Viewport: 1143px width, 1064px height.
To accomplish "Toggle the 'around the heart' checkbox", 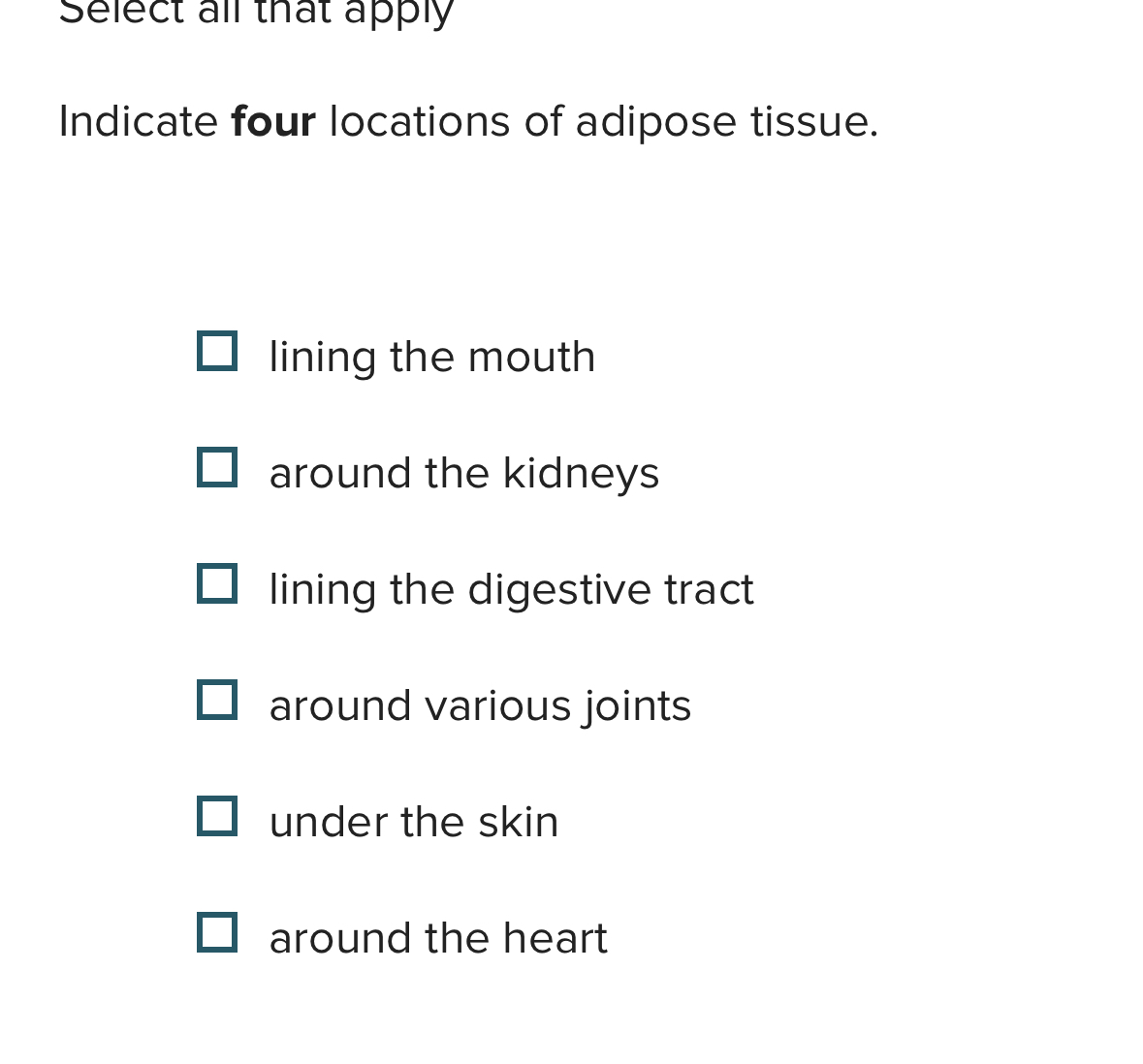I will pos(217,932).
